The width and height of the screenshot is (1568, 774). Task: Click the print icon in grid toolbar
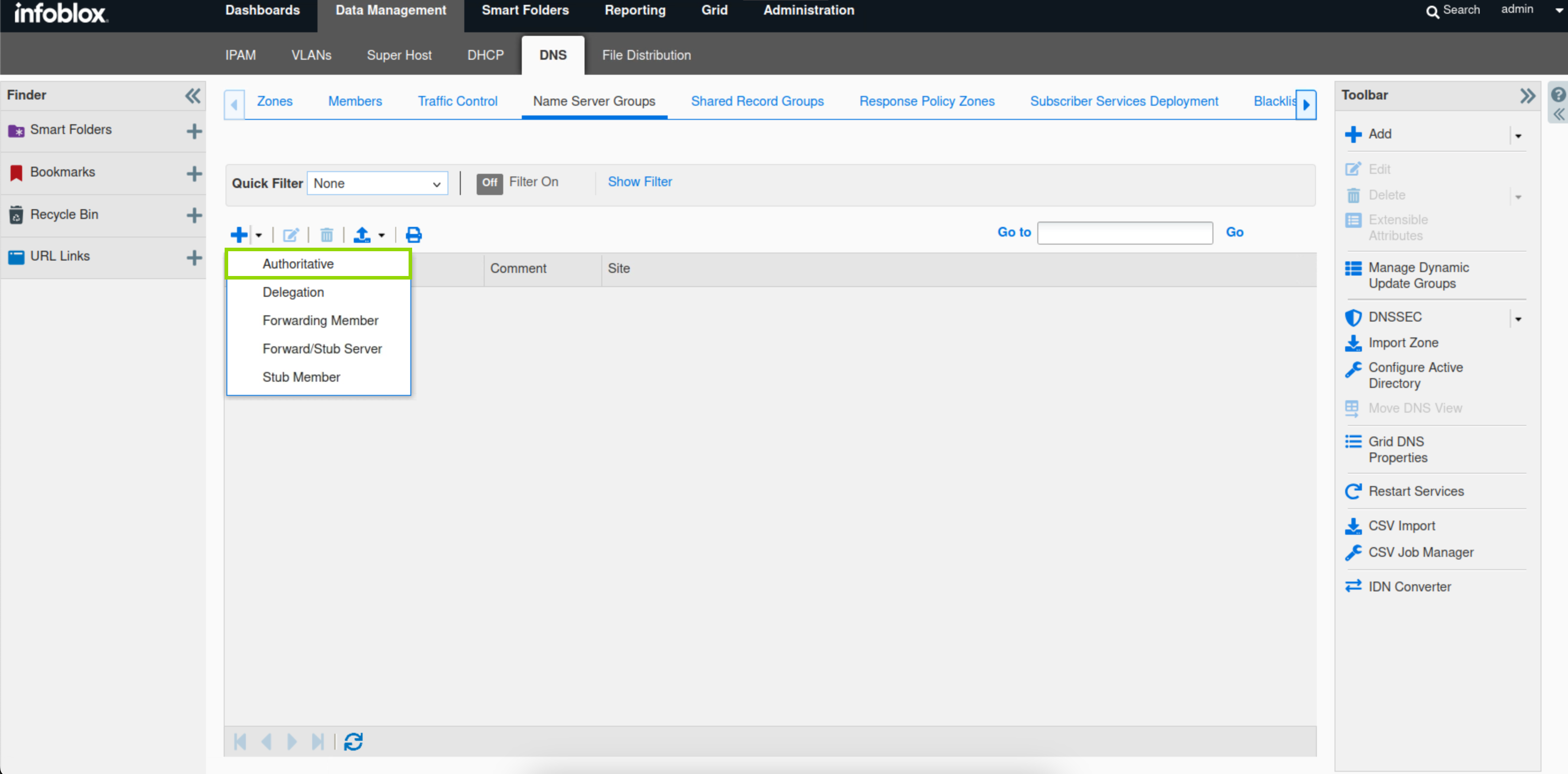point(413,234)
